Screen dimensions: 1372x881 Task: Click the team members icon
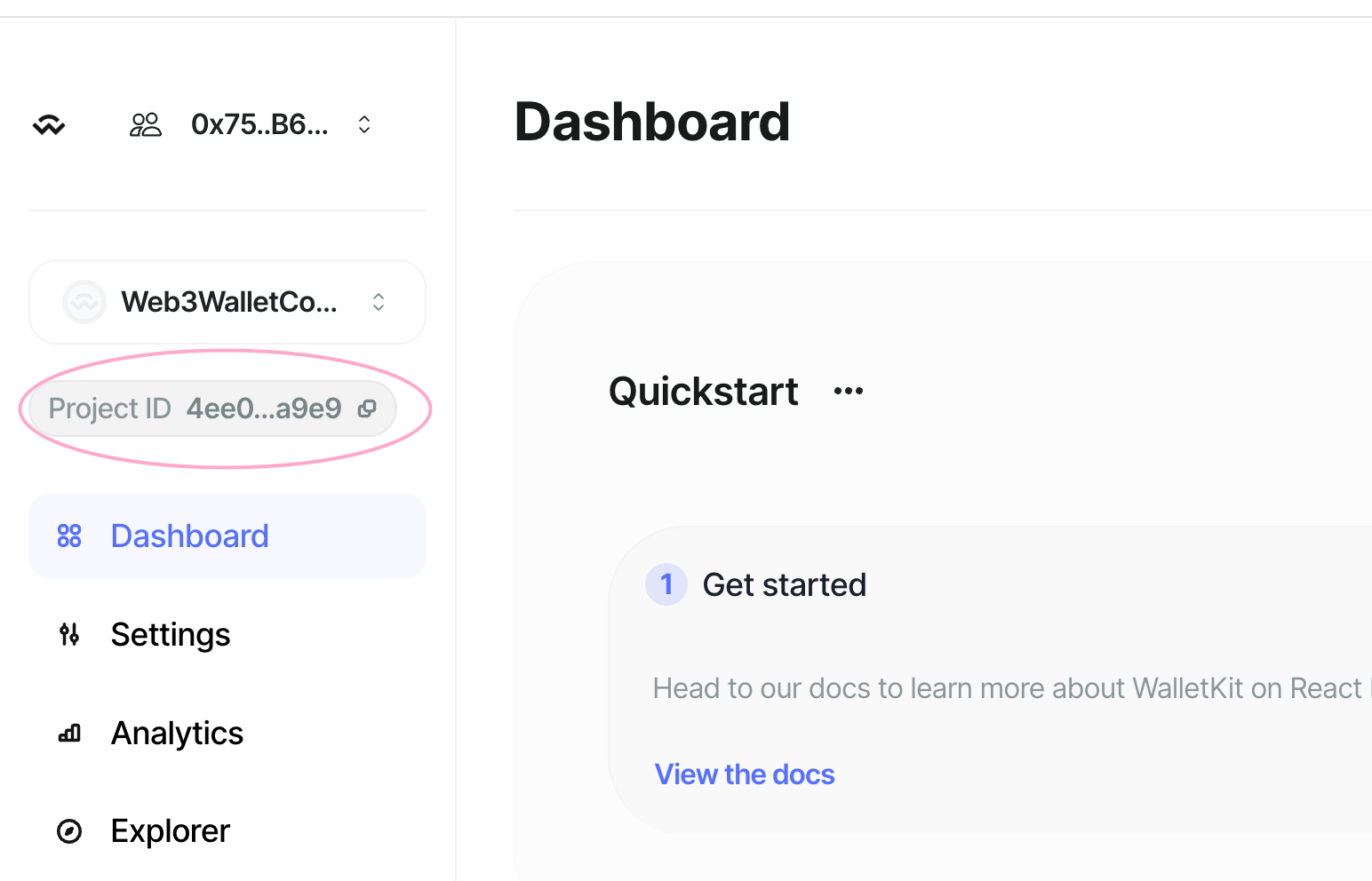pos(146,124)
